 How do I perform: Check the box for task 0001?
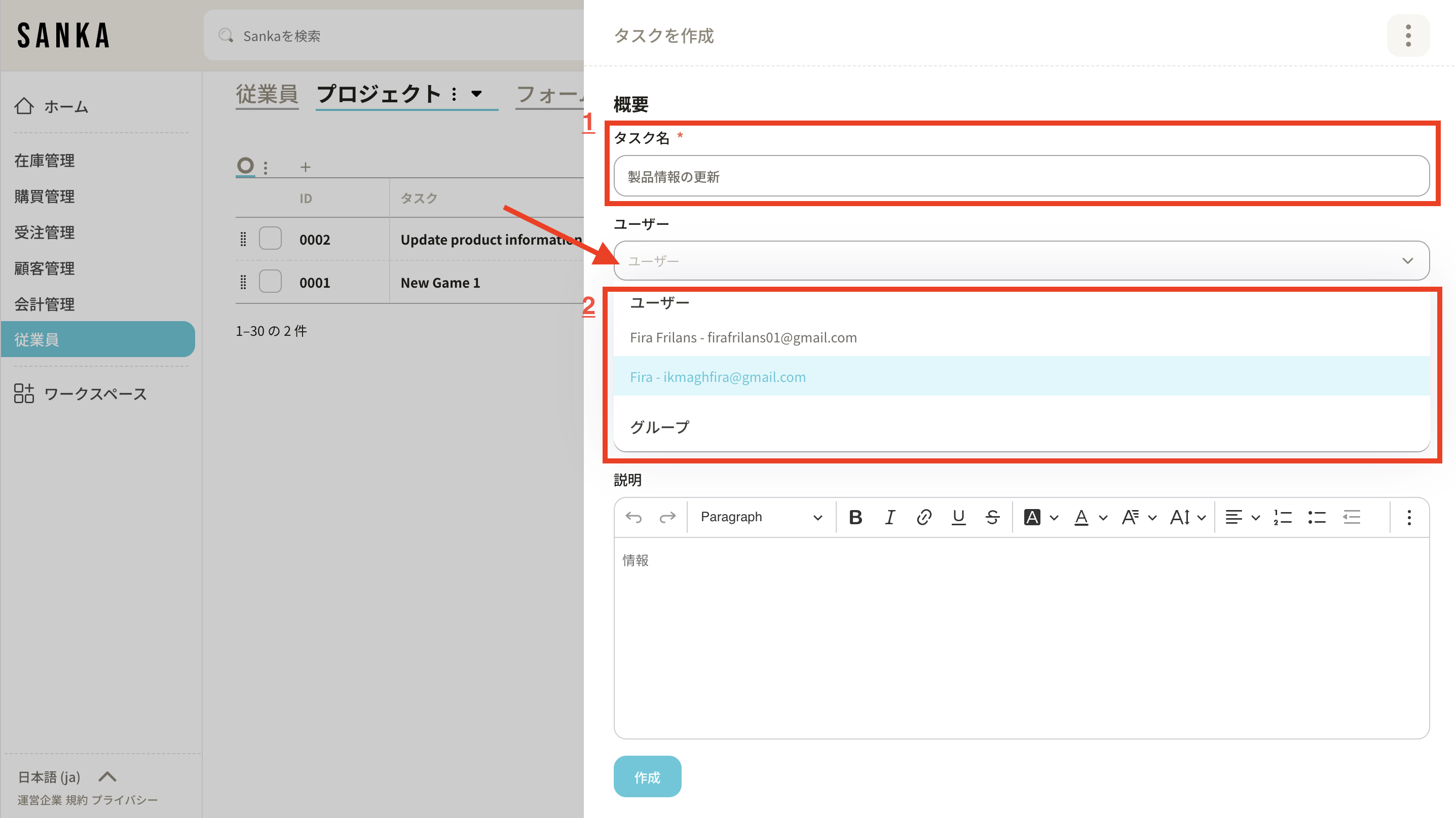point(270,282)
